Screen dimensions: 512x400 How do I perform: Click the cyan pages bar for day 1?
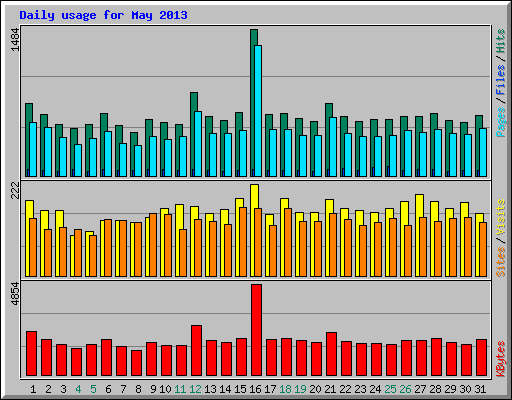33,149
